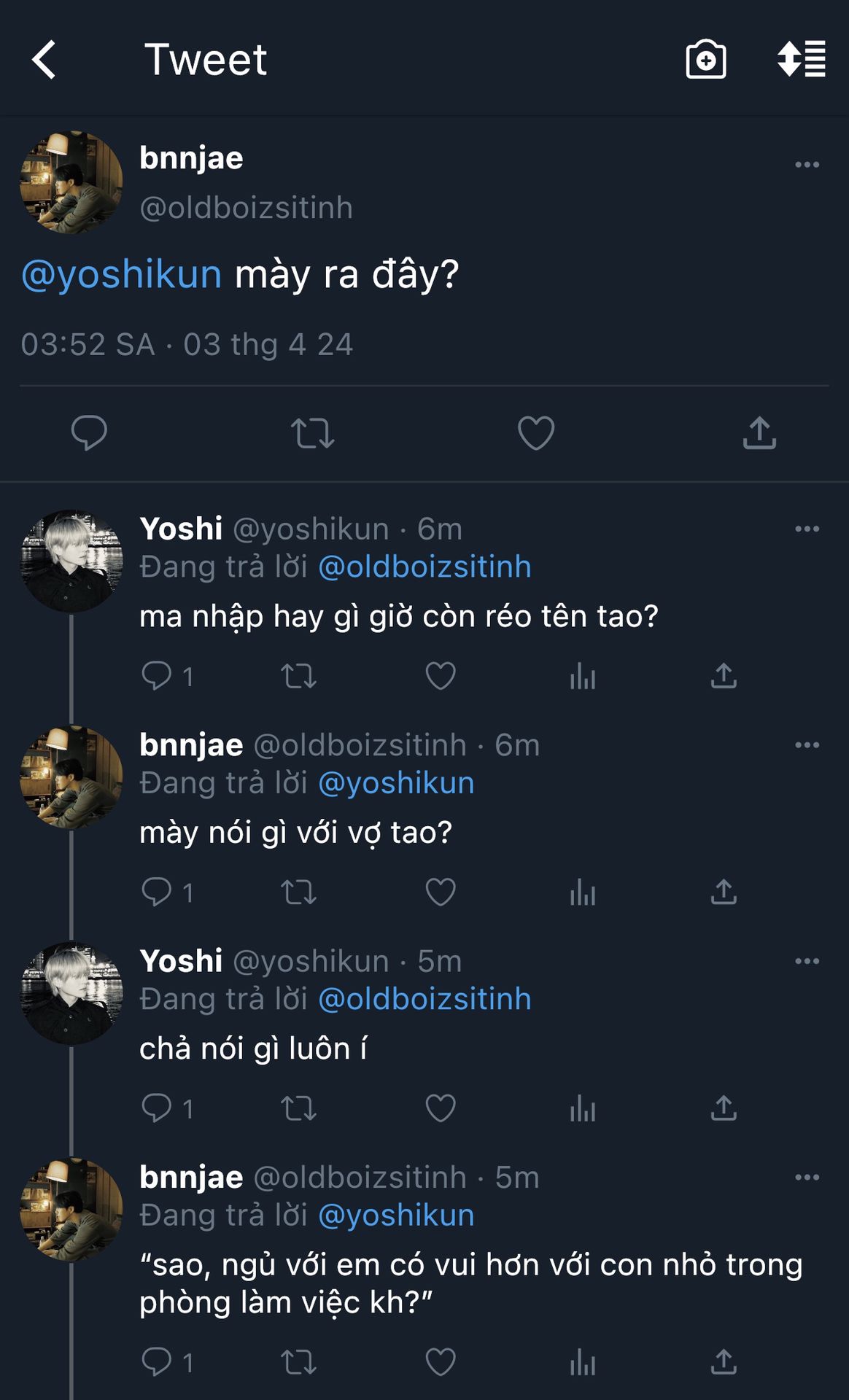849x1400 pixels.
Task: Reply to the main bnnjae tweet
Action: click(x=89, y=432)
